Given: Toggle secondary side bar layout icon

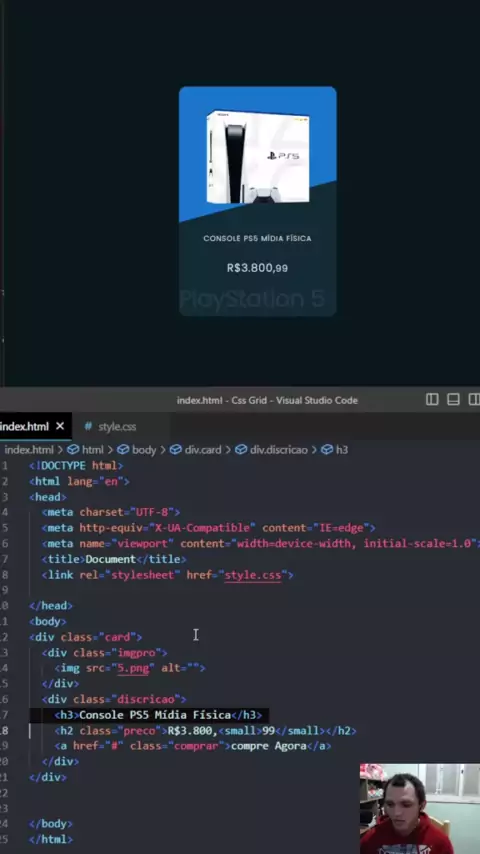Looking at the screenshot, I should click(x=474, y=400).
